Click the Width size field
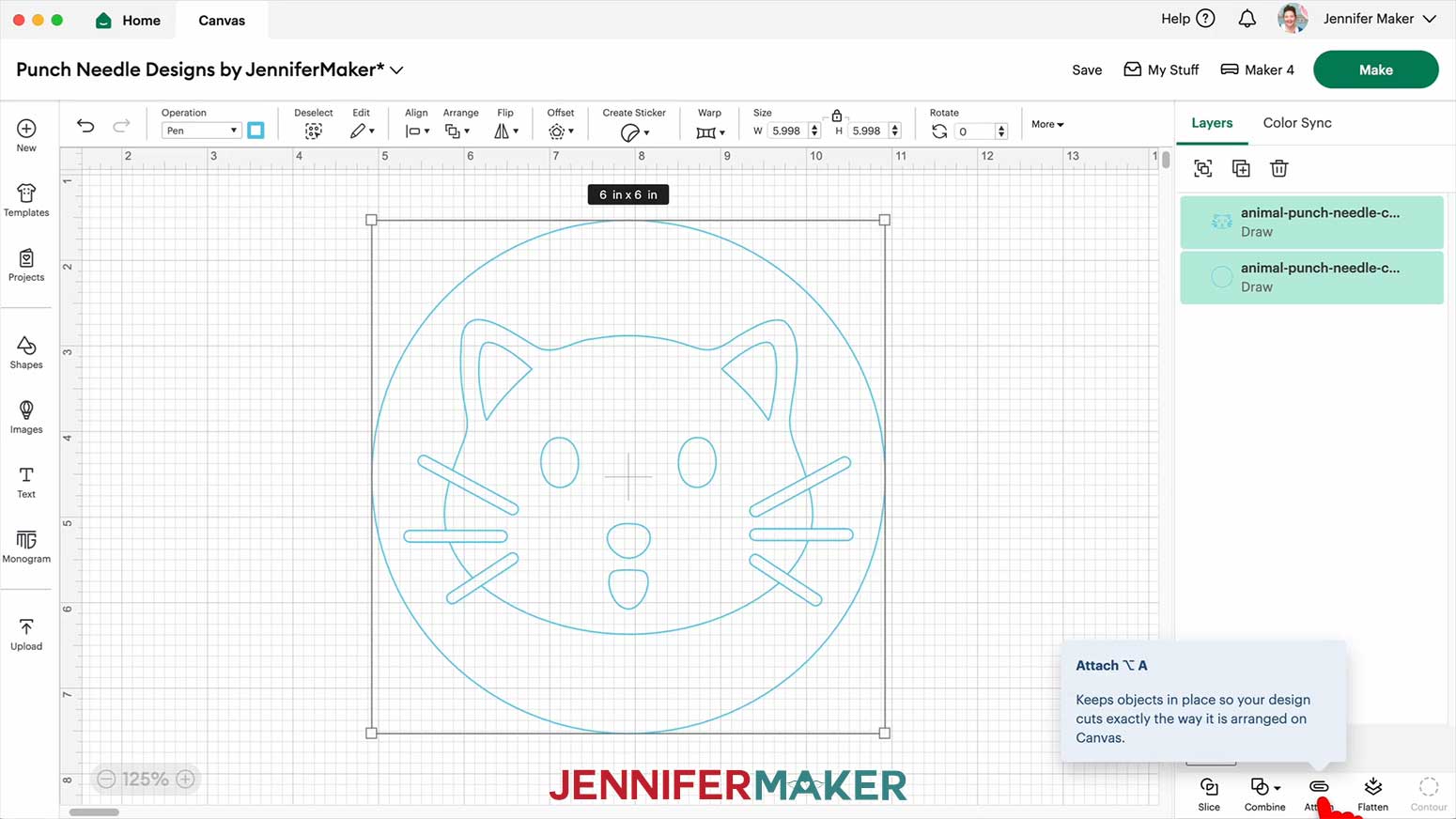 coord(787,131)
